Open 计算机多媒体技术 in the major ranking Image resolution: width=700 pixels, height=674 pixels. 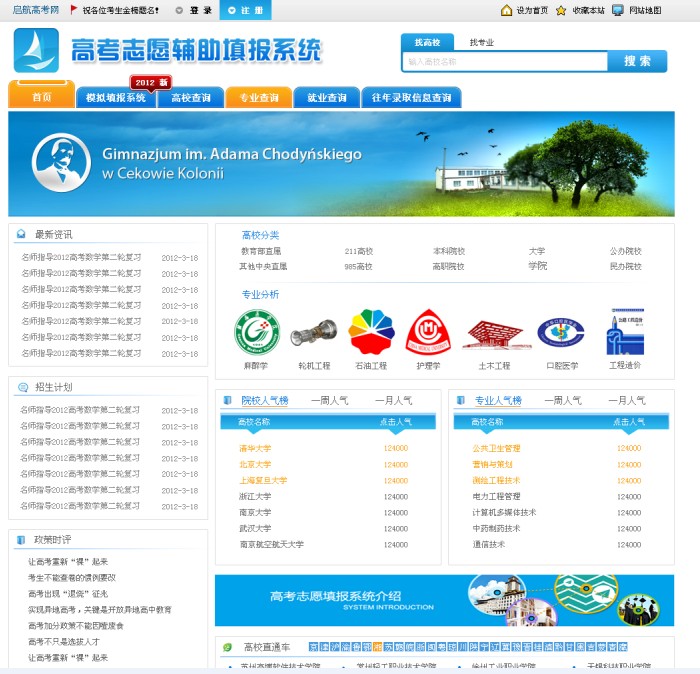coord(504,512)
